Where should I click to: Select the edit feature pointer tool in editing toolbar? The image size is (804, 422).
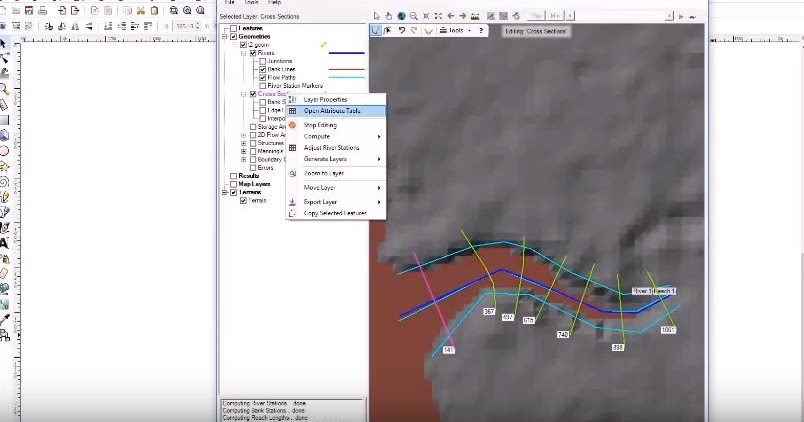click(389, 31)
